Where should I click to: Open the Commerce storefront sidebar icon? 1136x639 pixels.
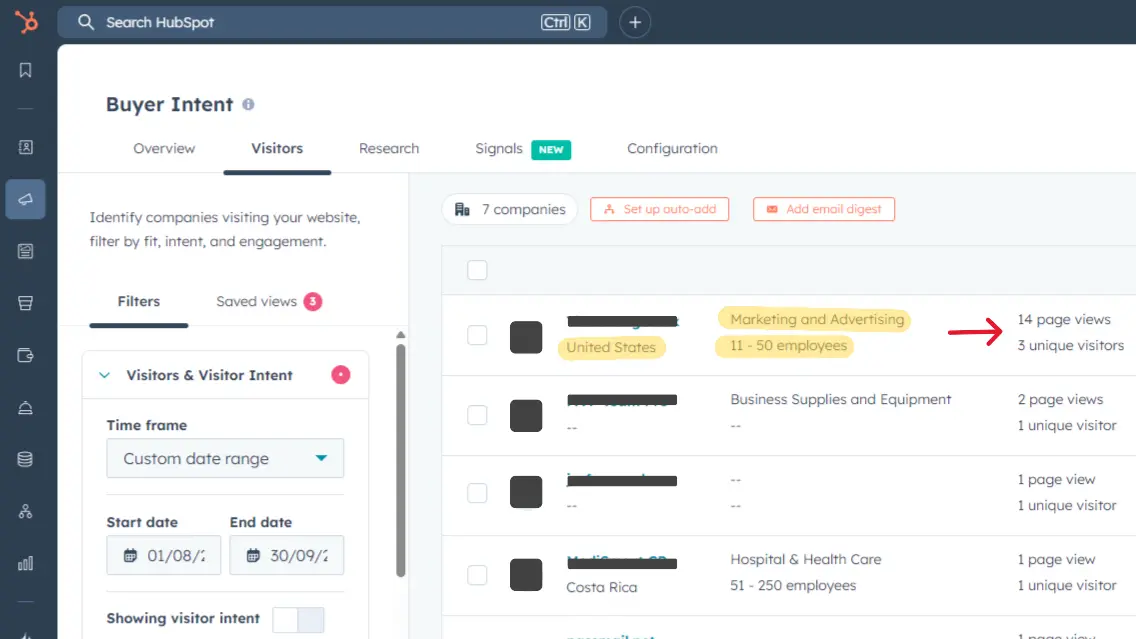tap(26, 303)
